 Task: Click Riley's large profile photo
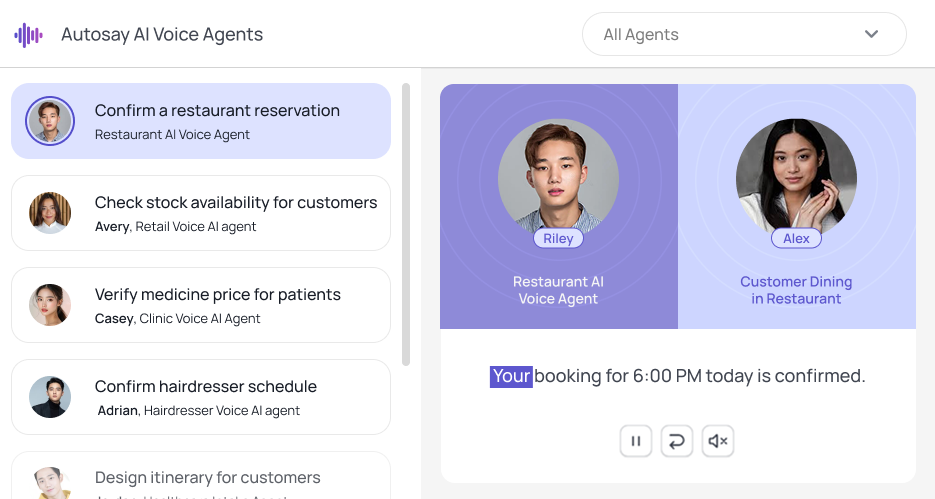tap(558, 178)
